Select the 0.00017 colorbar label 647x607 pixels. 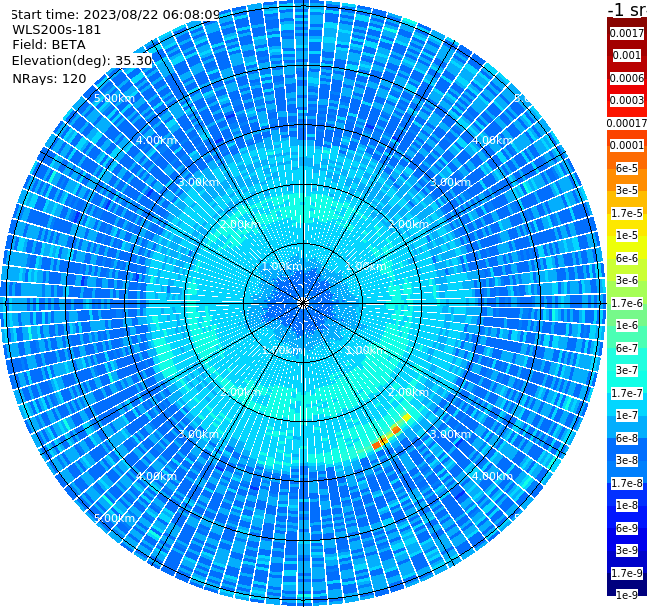coord(626,123)
